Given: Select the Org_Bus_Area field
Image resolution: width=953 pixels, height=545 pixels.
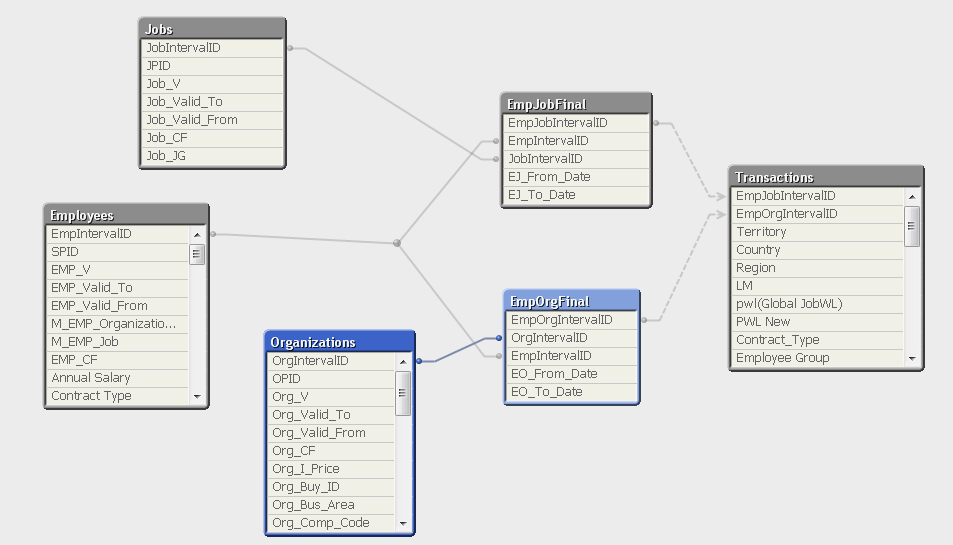Looking at the screenshot, I should 331,505.
